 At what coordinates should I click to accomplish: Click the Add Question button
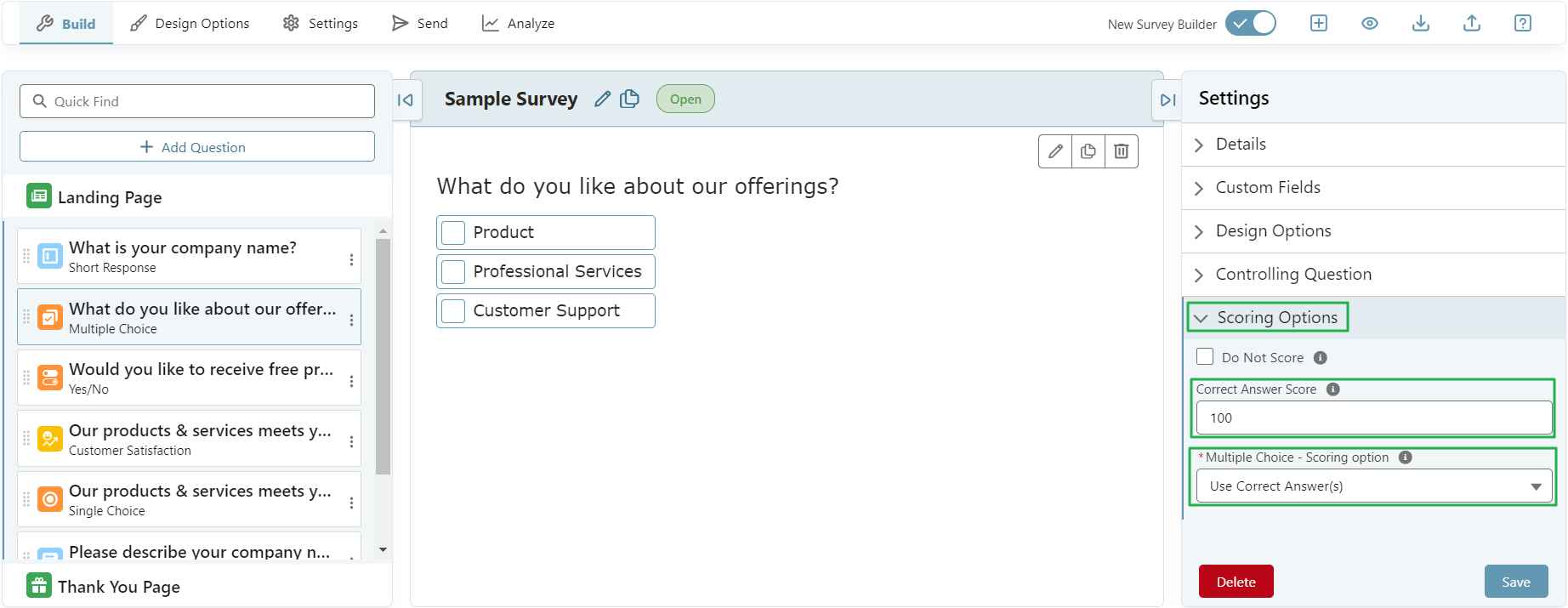point(197,147)
